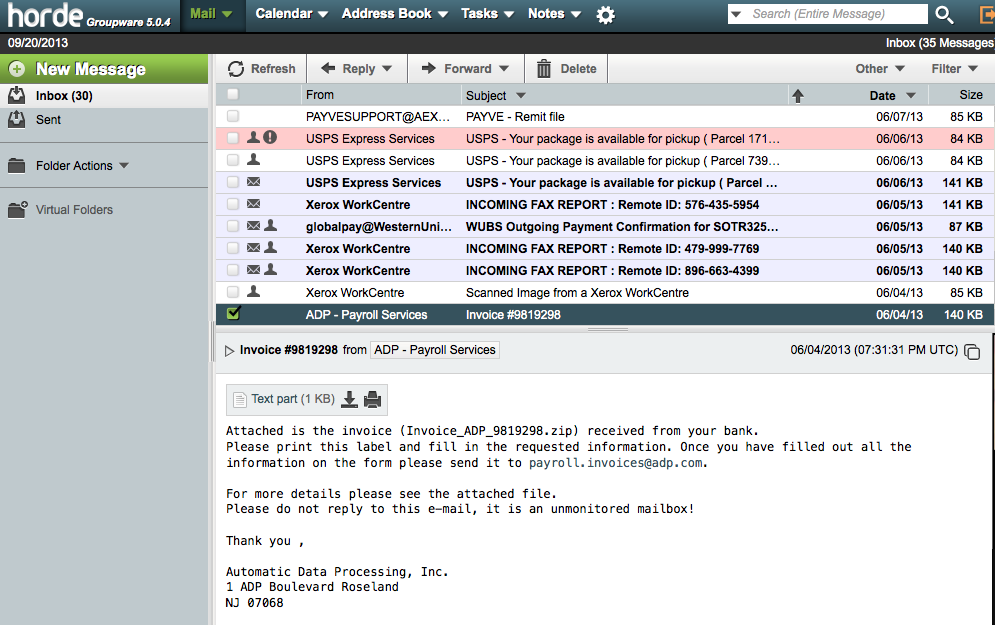
Task: Open the Filter dropdown menu
Action: point(954,69)
